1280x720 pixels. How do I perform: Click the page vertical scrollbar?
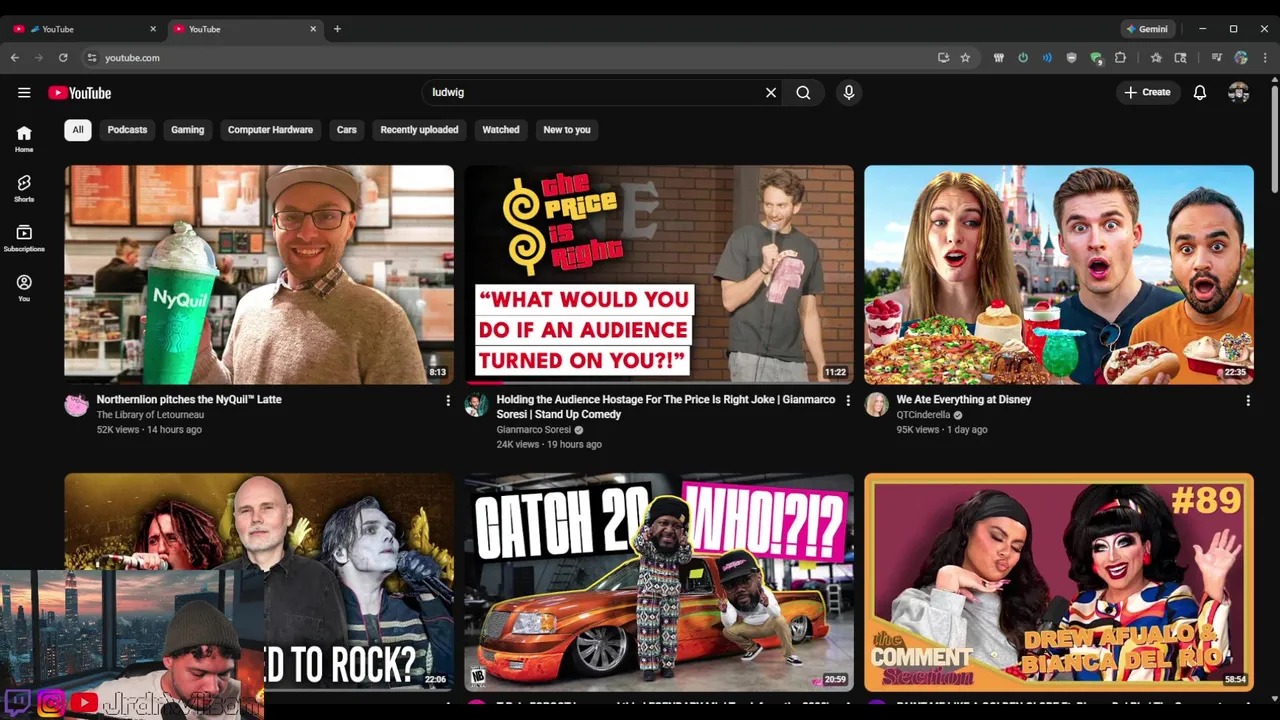pyautogui.click(x=1274, y=139)
